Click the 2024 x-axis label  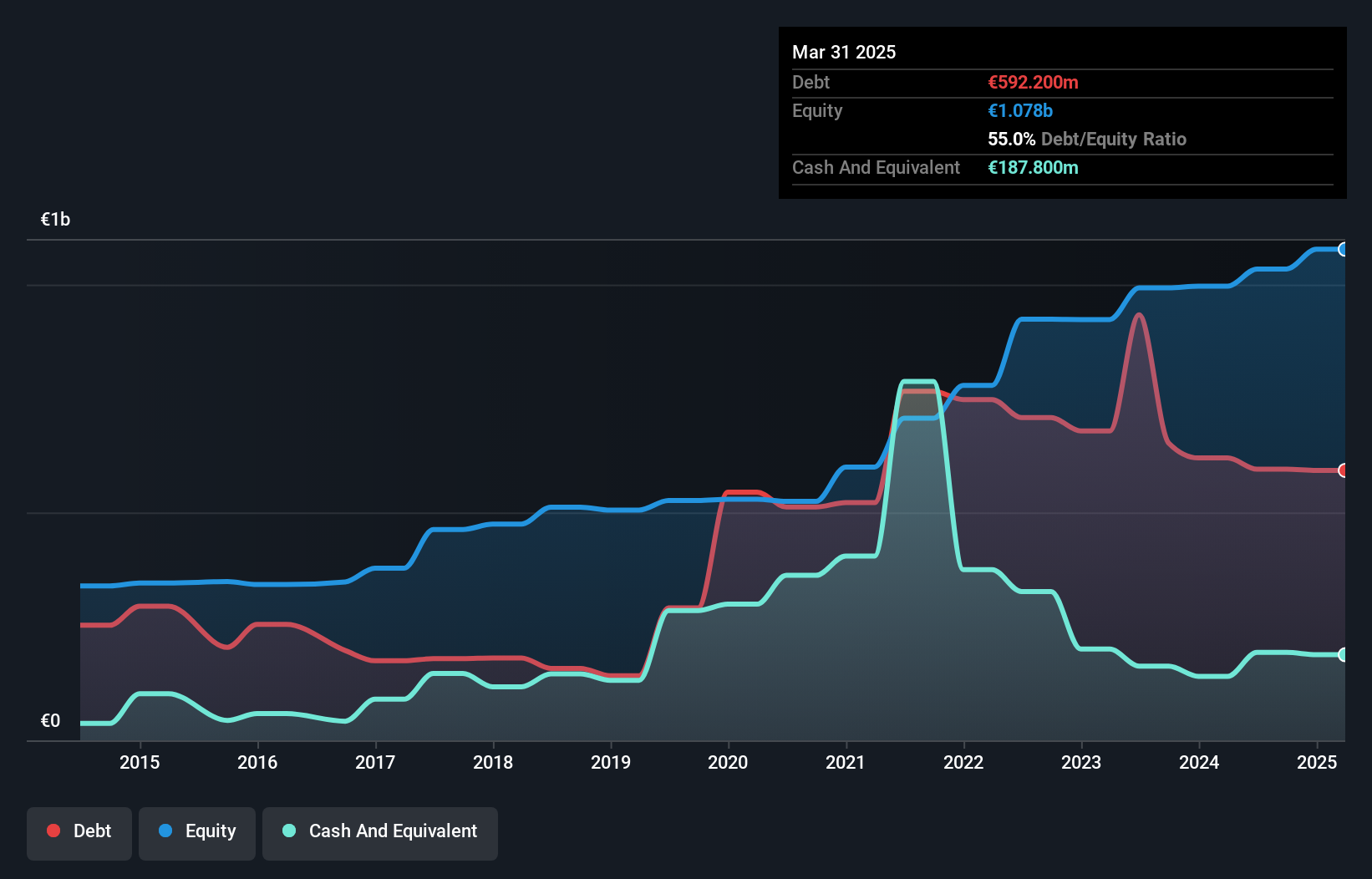pyautogui.click(x=1199, y=762)
